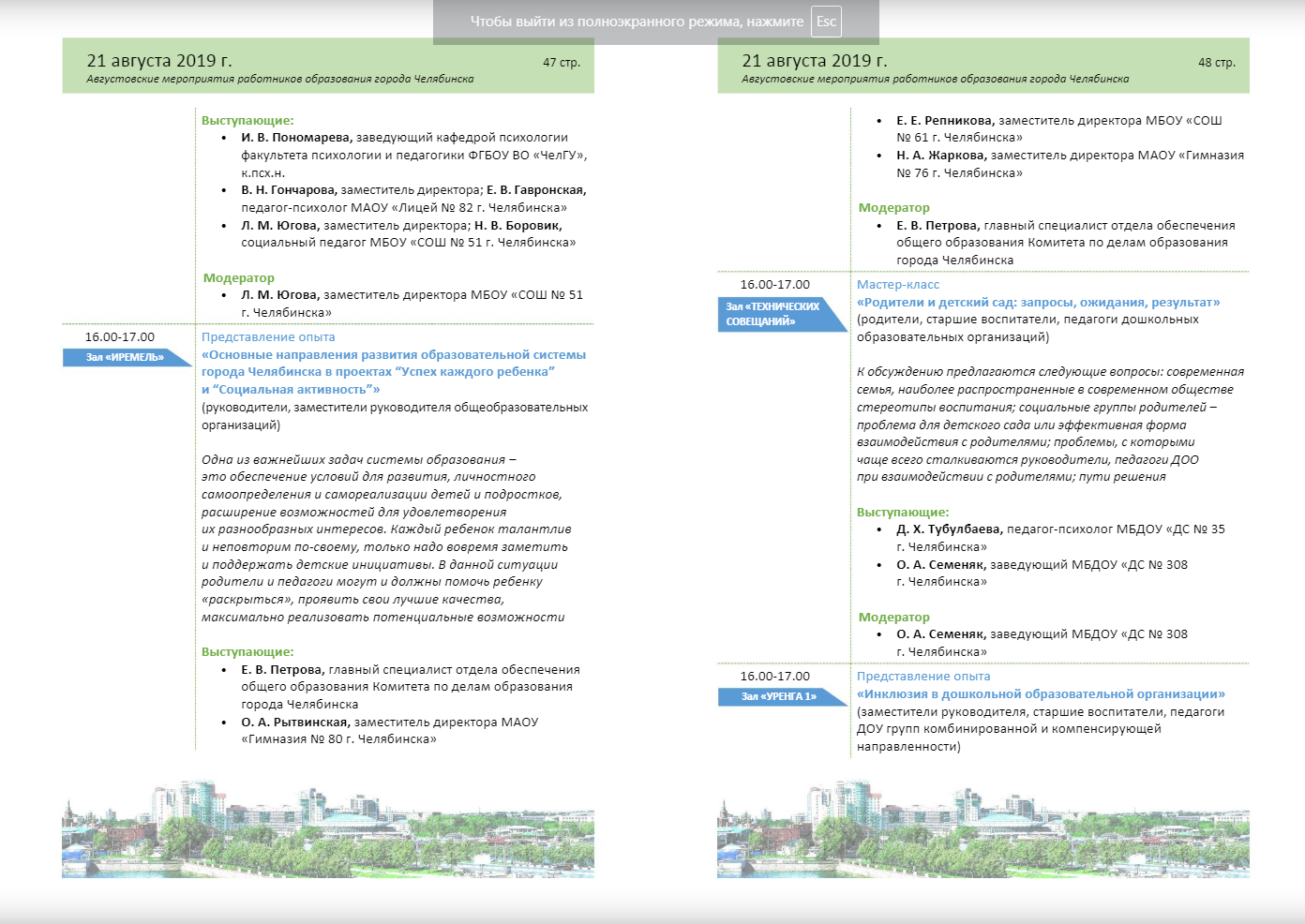1305x924 pixels.
Task: Click the Esc key hint in fullscreen banner
Action: (826, 22)
